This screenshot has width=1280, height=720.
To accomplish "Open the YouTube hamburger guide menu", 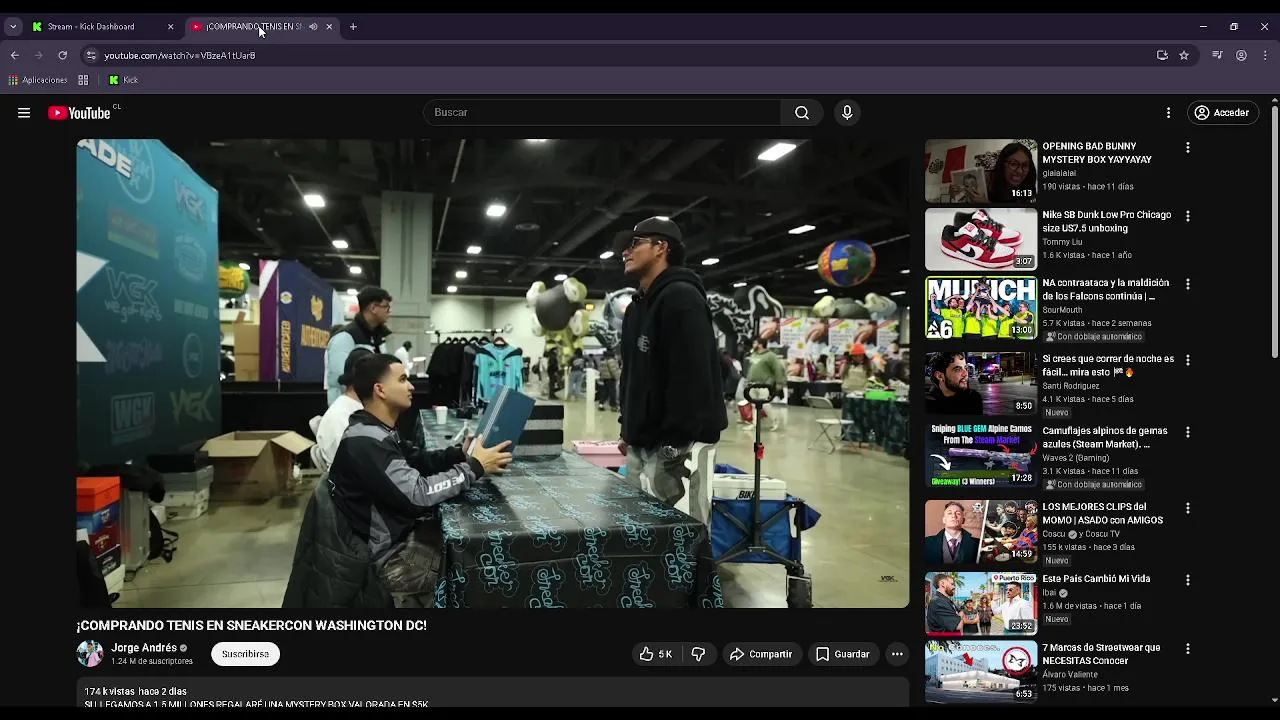I will [x=24, y=113].
